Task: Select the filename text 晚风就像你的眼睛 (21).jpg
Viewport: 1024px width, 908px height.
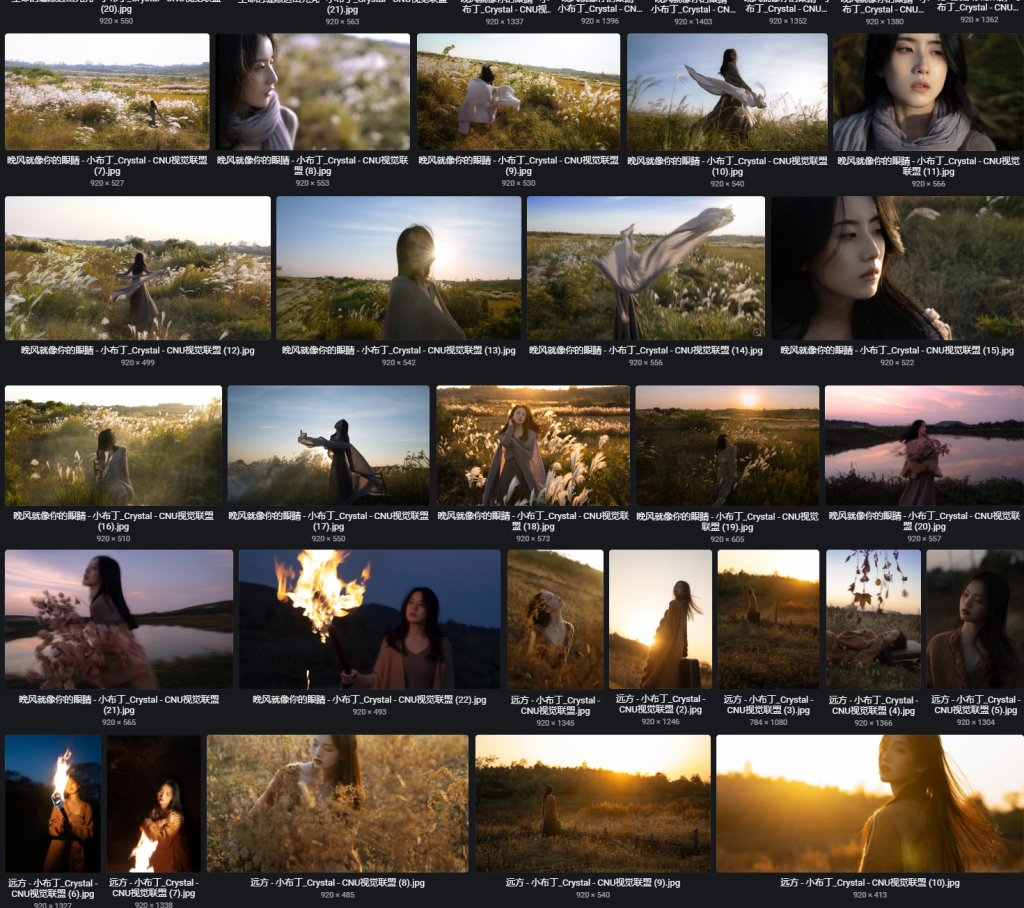Action: pyautogui.click(x=118, y=700)
